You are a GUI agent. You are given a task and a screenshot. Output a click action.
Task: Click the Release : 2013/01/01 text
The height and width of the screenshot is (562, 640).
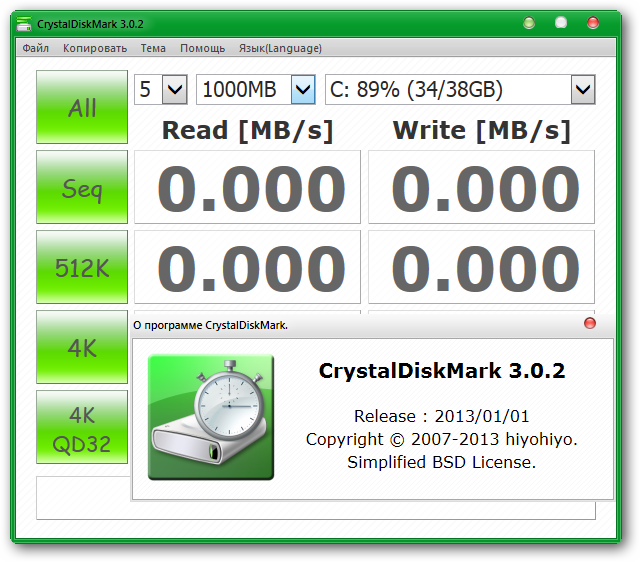click(x=442, y=416)
